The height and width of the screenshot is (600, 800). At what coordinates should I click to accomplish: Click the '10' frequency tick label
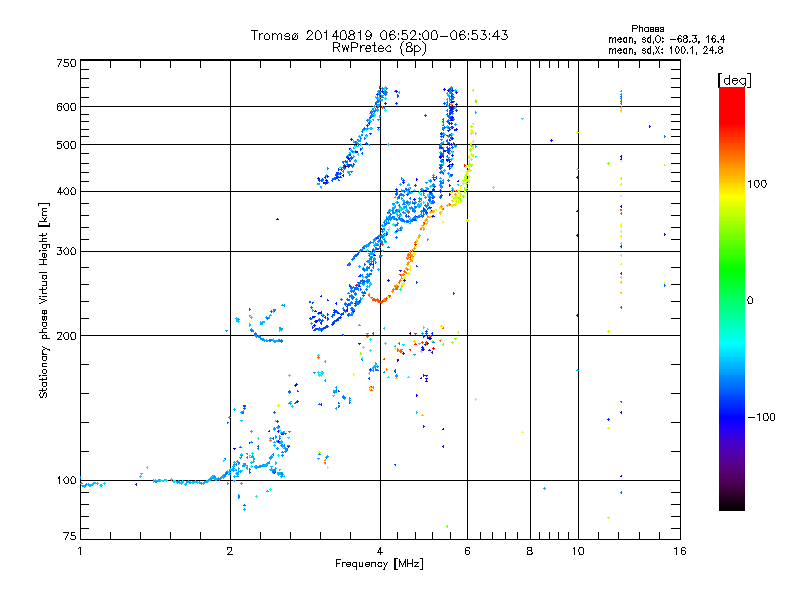click(578, 551)
